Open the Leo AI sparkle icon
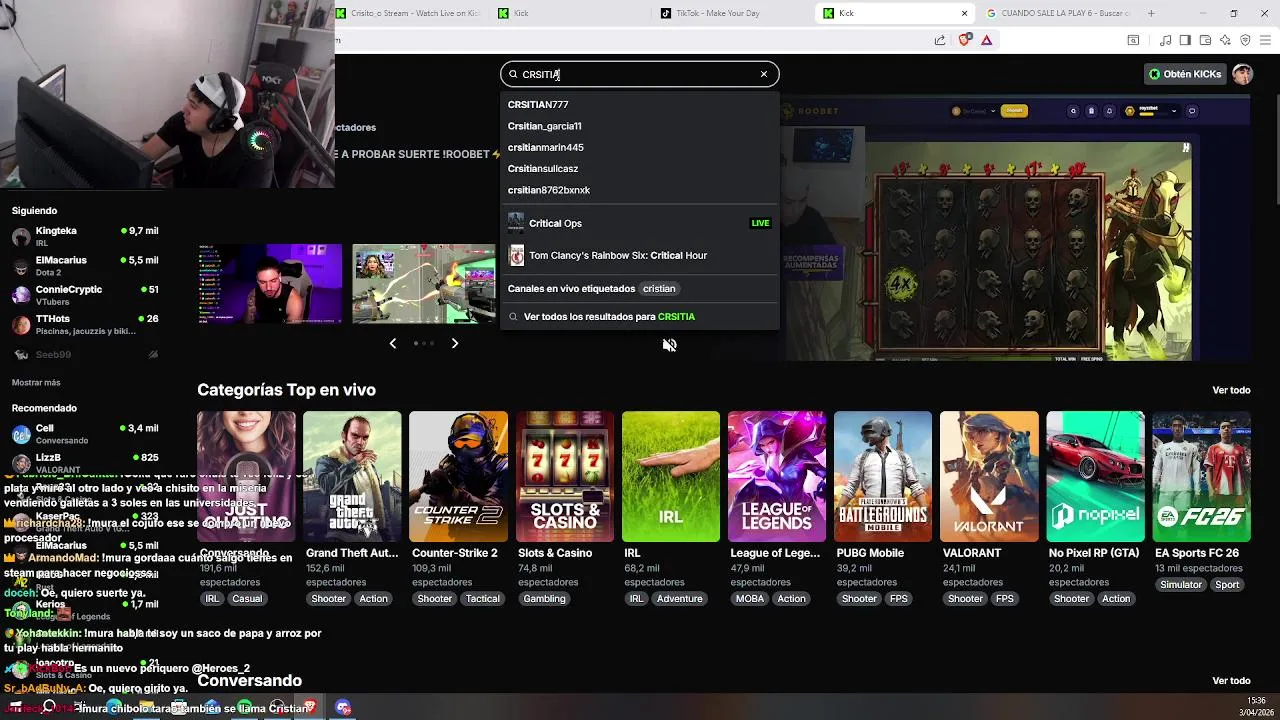This screenshot has height=720, width=1280. click(x=1225, y=40)
